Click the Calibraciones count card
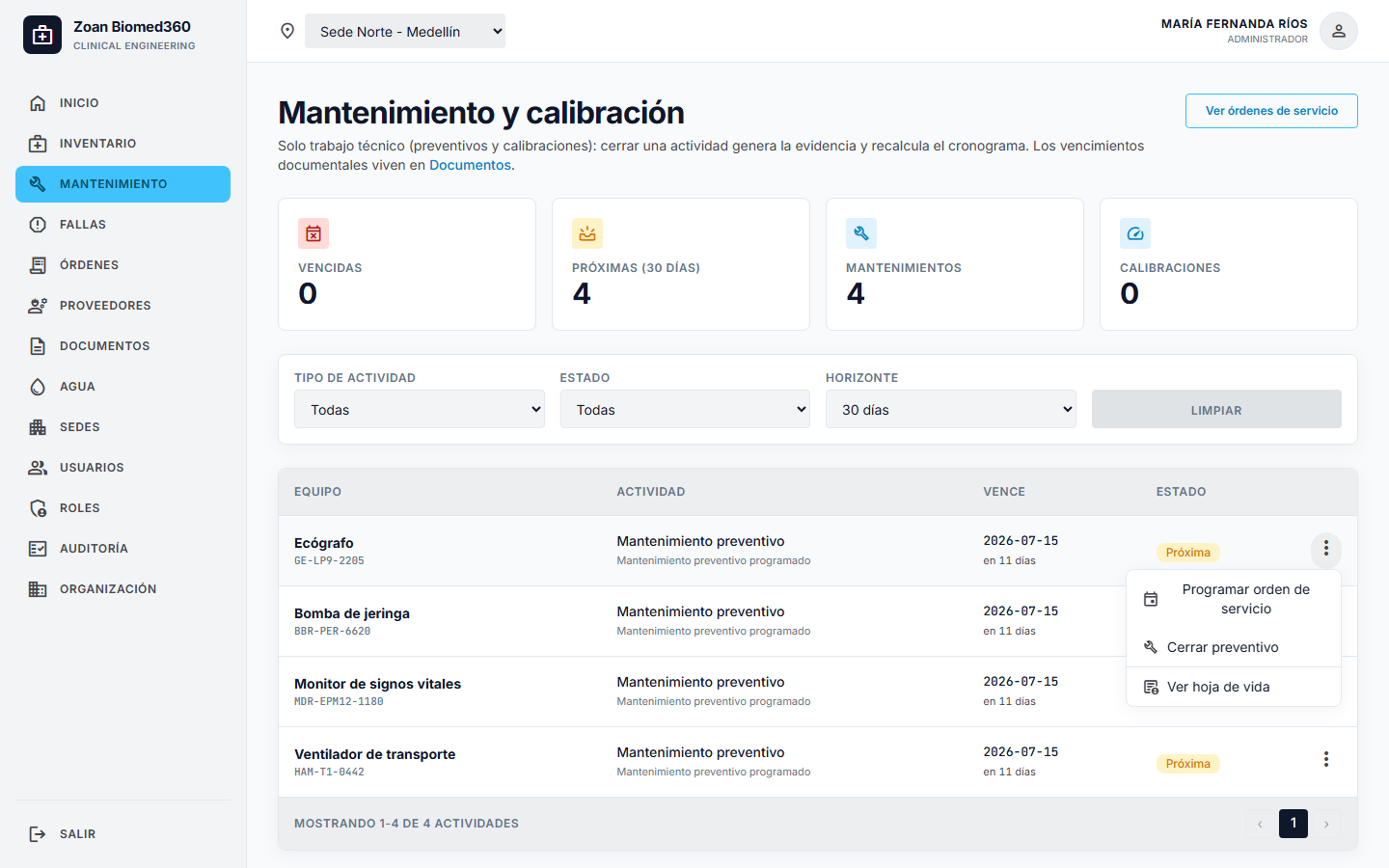Screen dimensions: 1389x868 point(1229,264)
